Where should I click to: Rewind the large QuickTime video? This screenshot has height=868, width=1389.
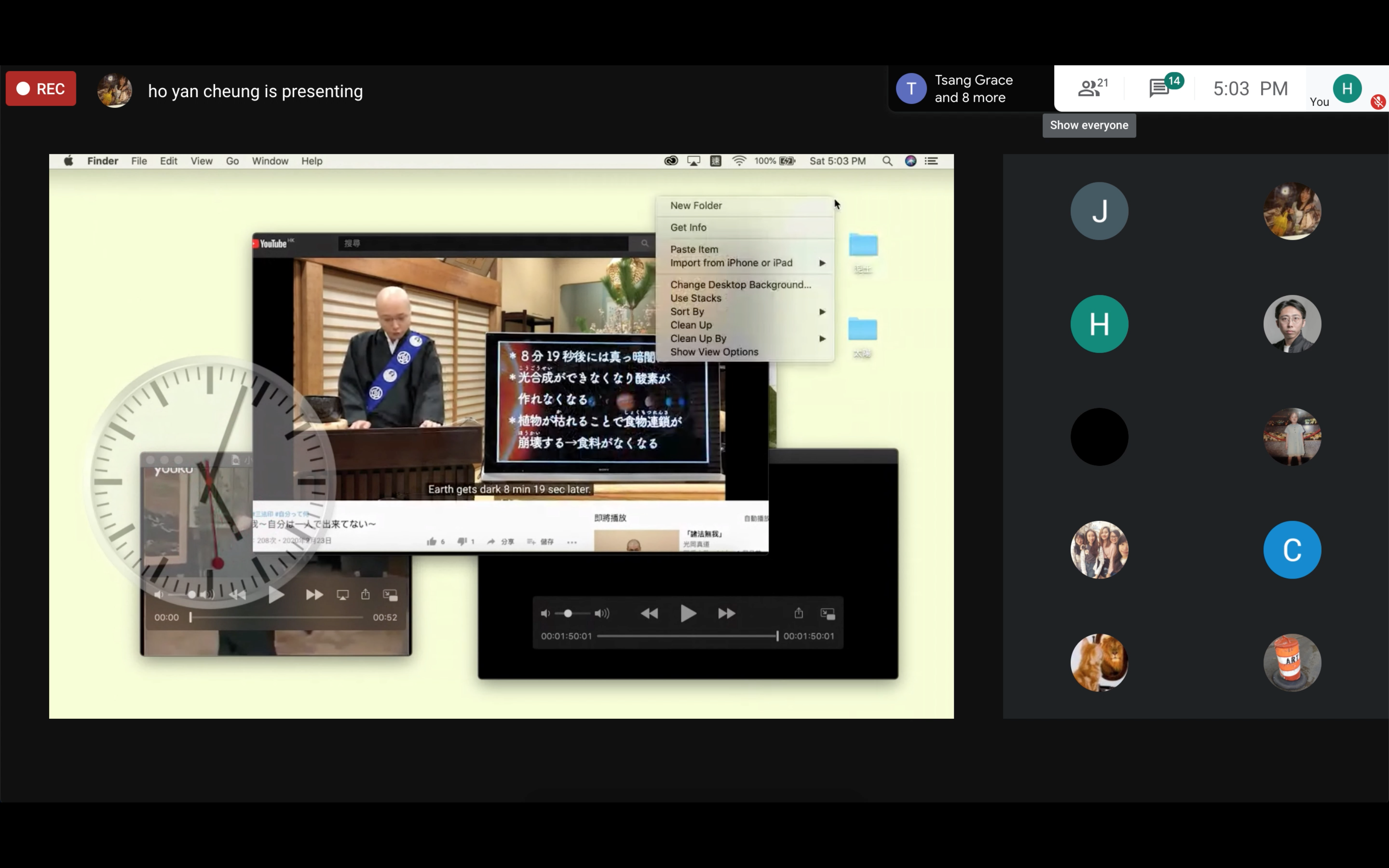tap(649, 614)
